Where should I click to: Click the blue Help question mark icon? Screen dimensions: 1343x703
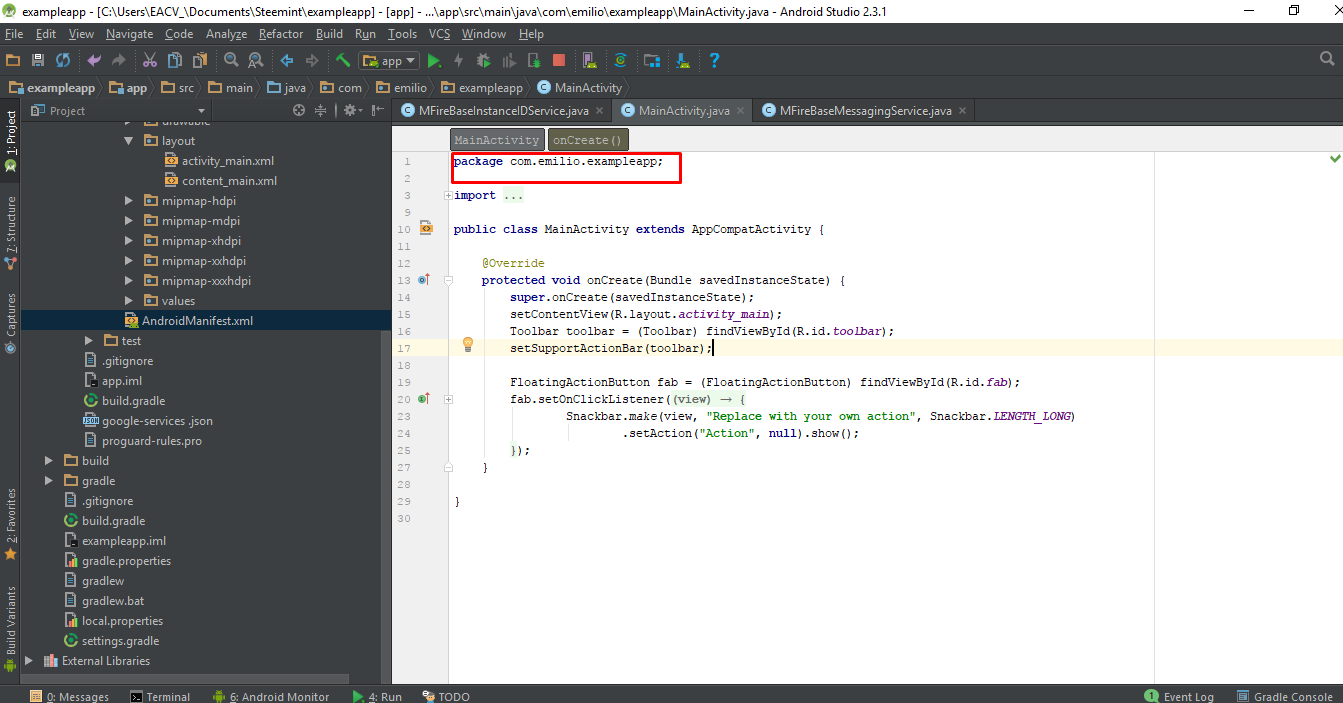point(714,61)
